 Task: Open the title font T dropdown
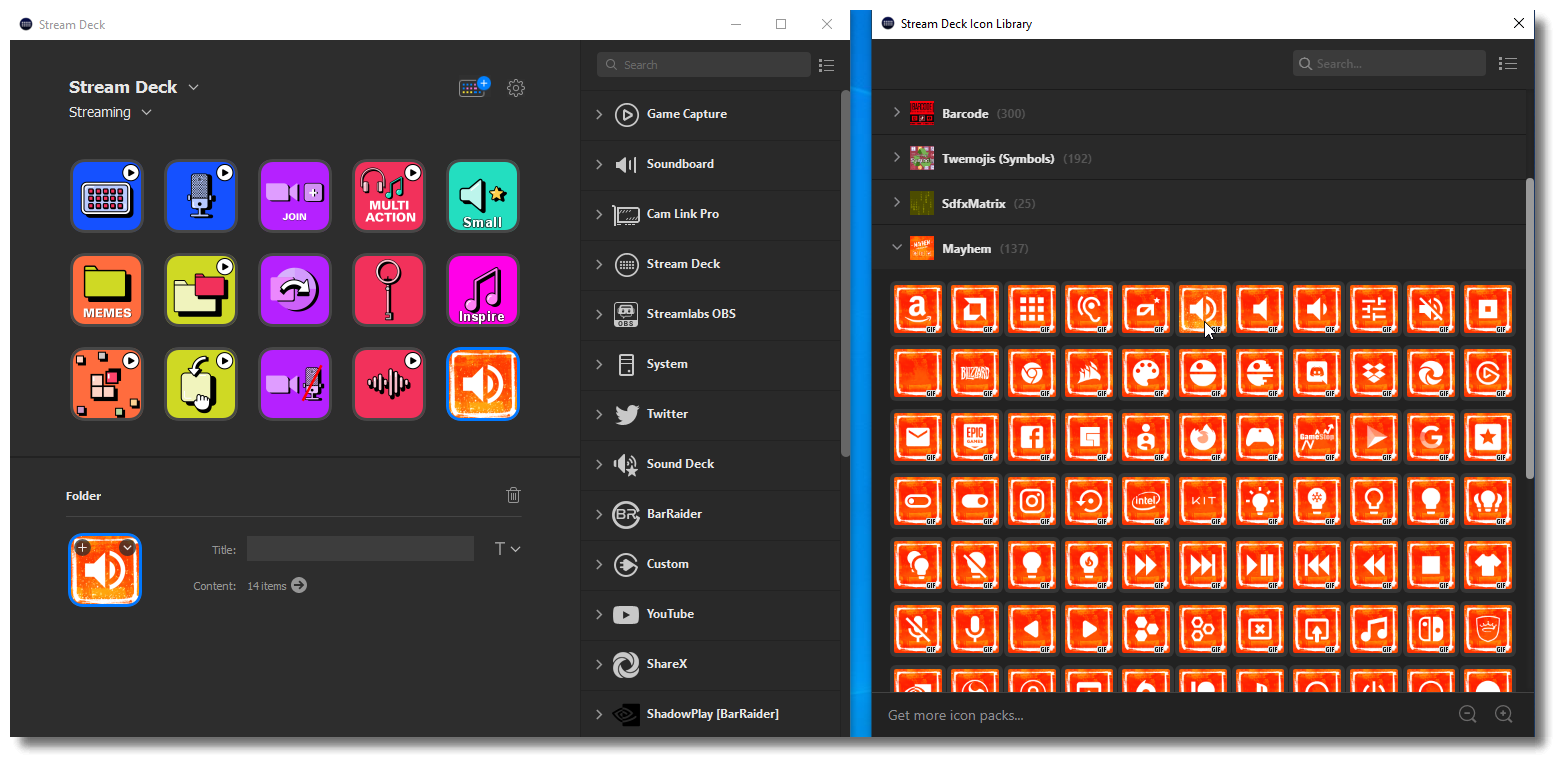(x=508, y=548)
